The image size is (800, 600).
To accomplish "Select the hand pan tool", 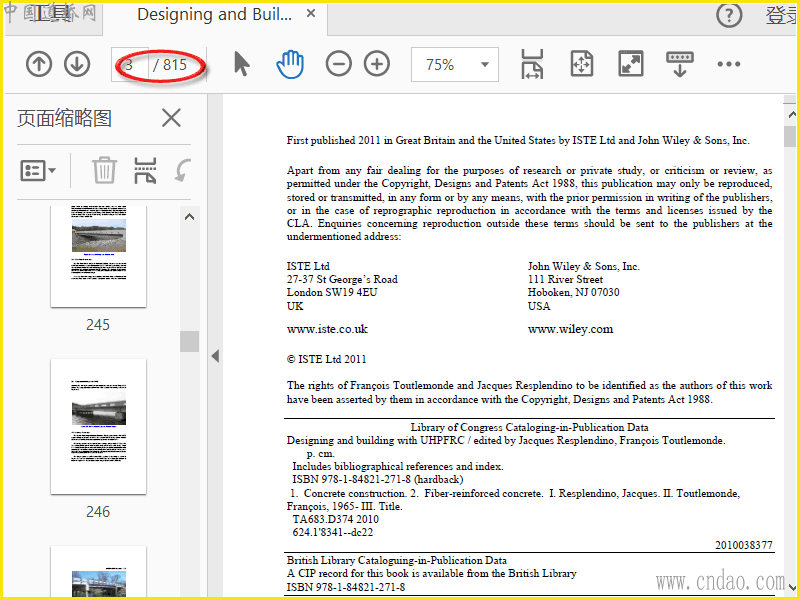I will (x=289, y=65).
